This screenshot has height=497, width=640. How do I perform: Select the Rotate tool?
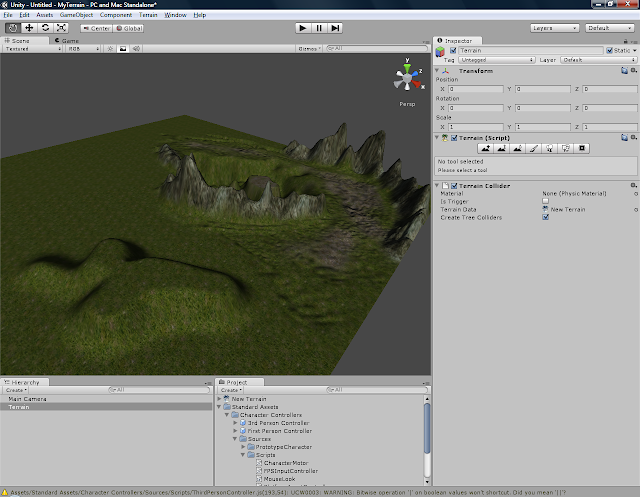45,28
